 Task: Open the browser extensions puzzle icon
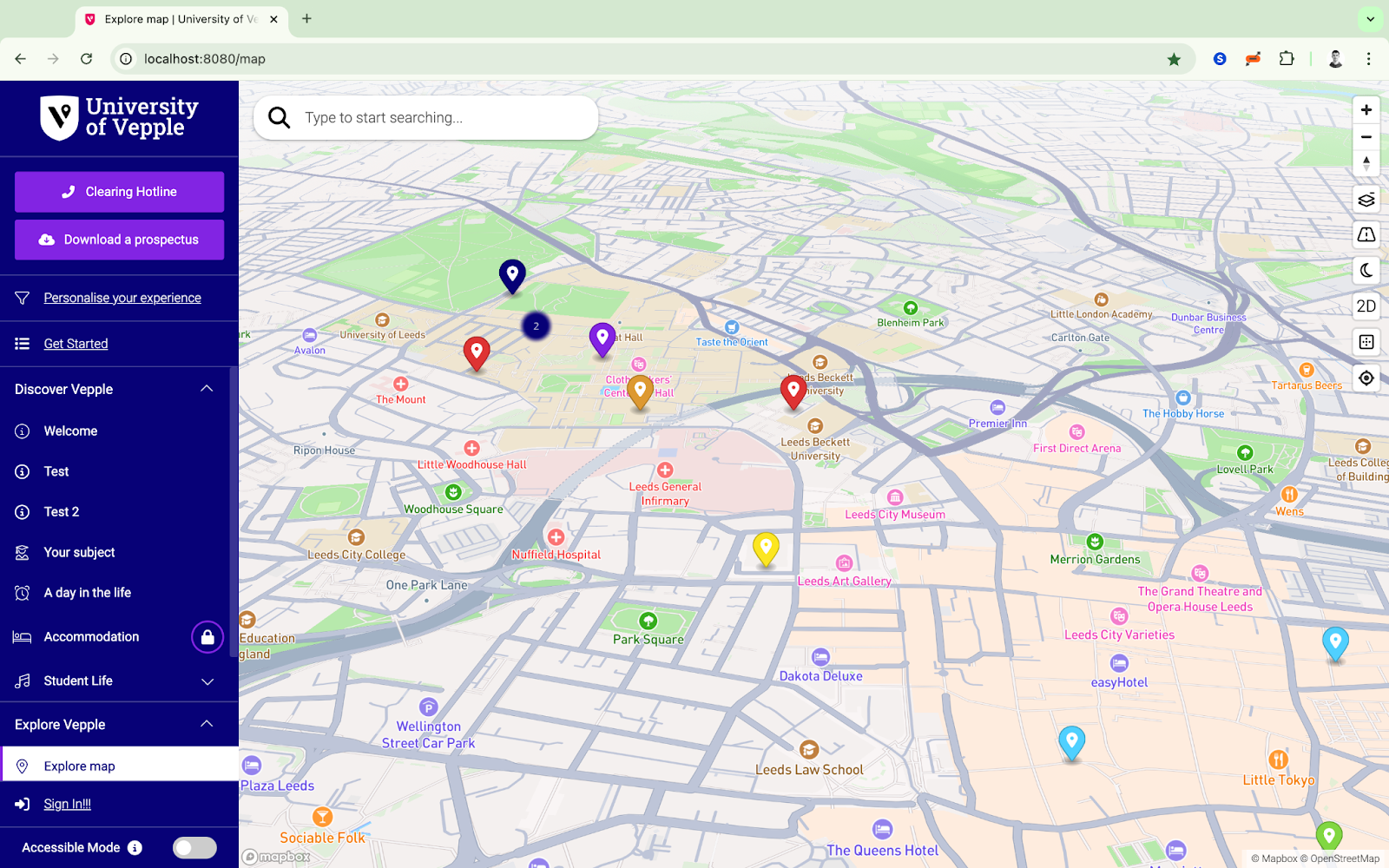point(1287,59)
